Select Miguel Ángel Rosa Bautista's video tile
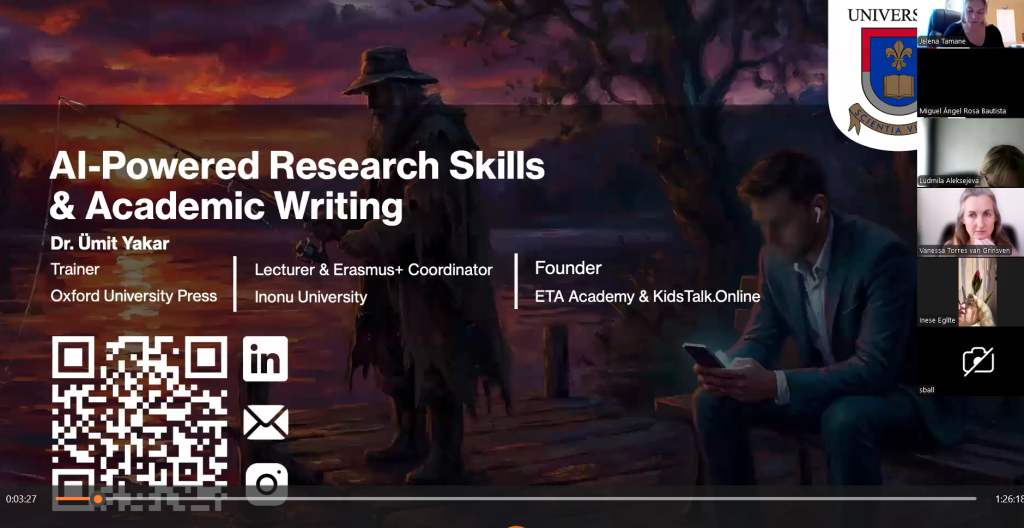The width and height of the screenshot is (1024, 528). click(x=970, y=82)
